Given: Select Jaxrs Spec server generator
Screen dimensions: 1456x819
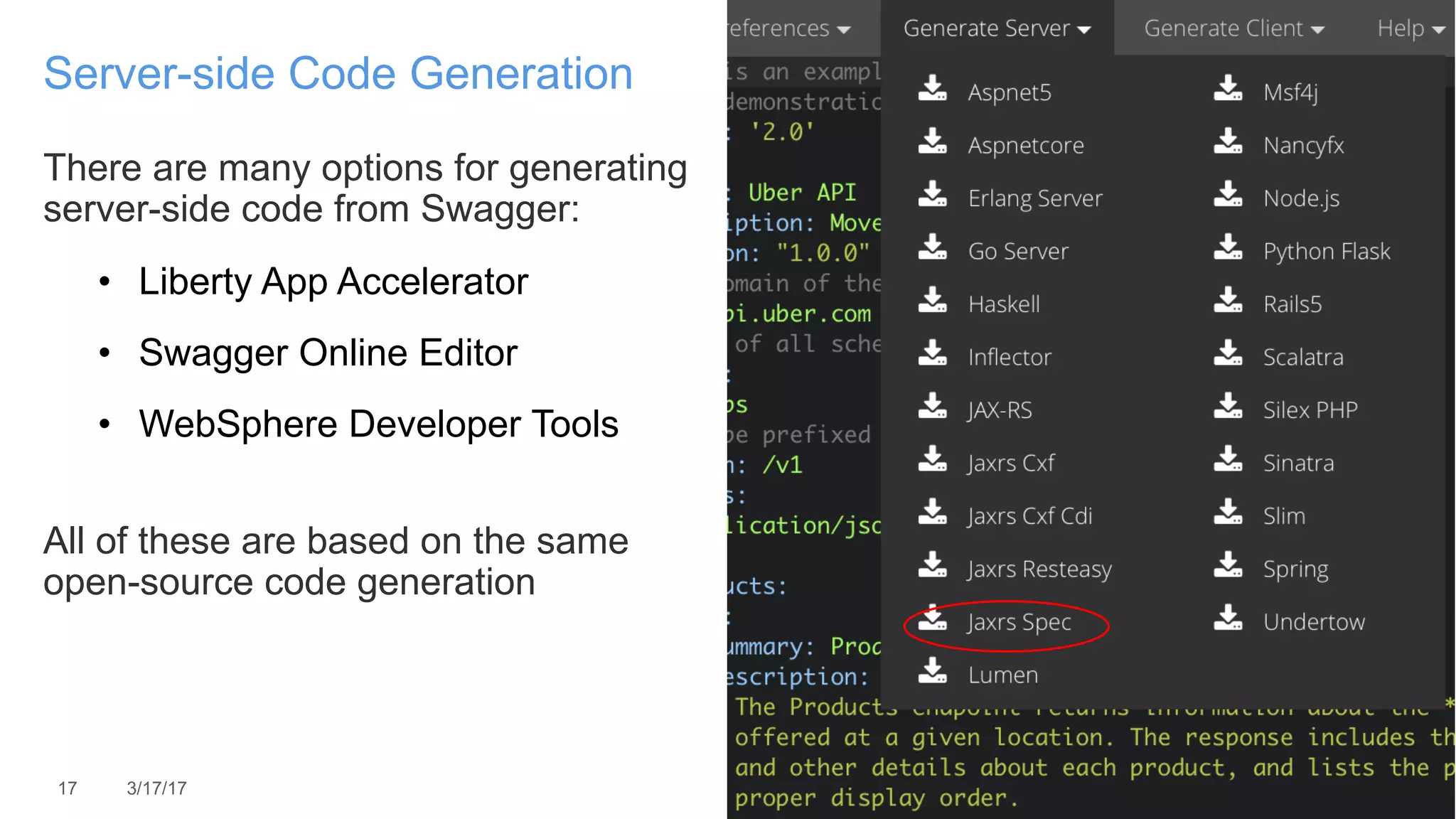Looking at the screenshot, I should pyautogui.click(x=1019, y=622).
